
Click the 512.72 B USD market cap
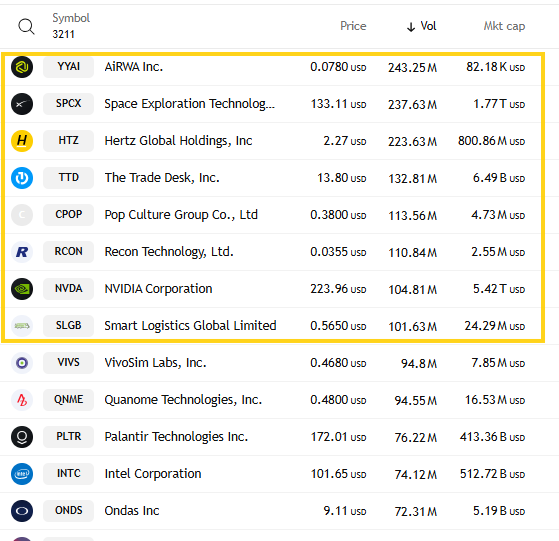point(492,474)
